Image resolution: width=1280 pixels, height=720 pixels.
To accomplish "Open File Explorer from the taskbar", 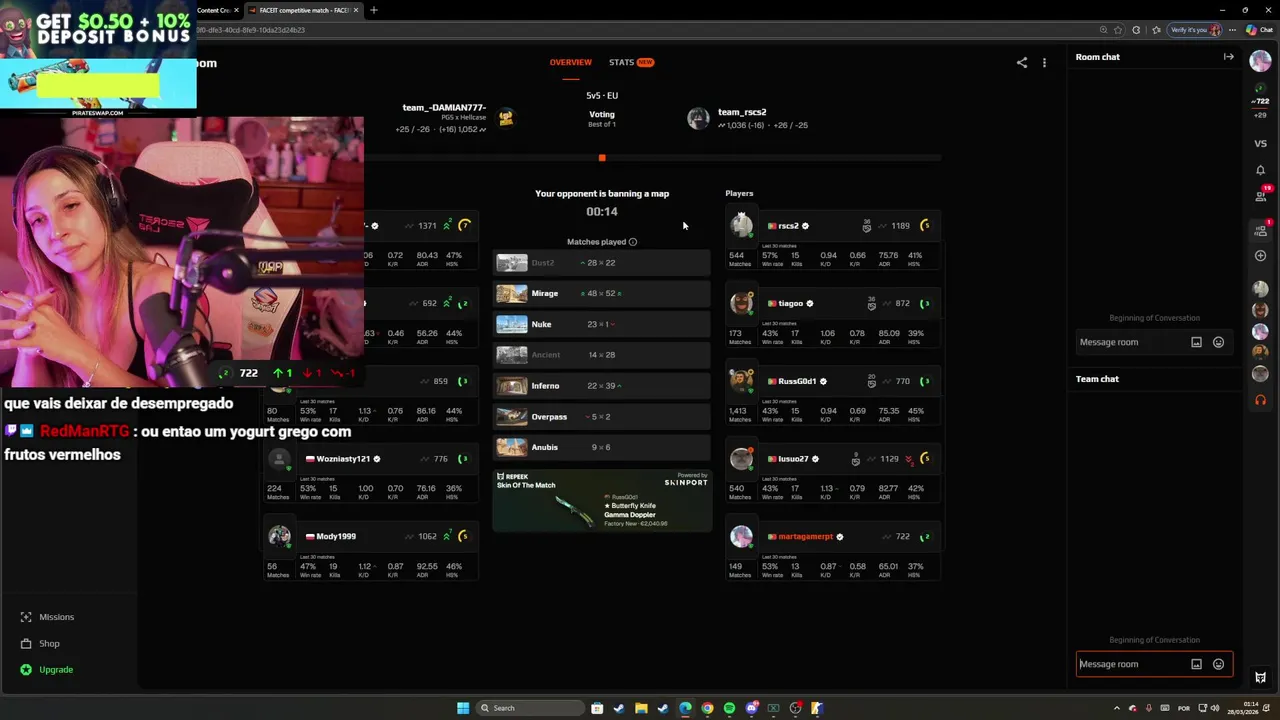I will [x=641, y=708].
